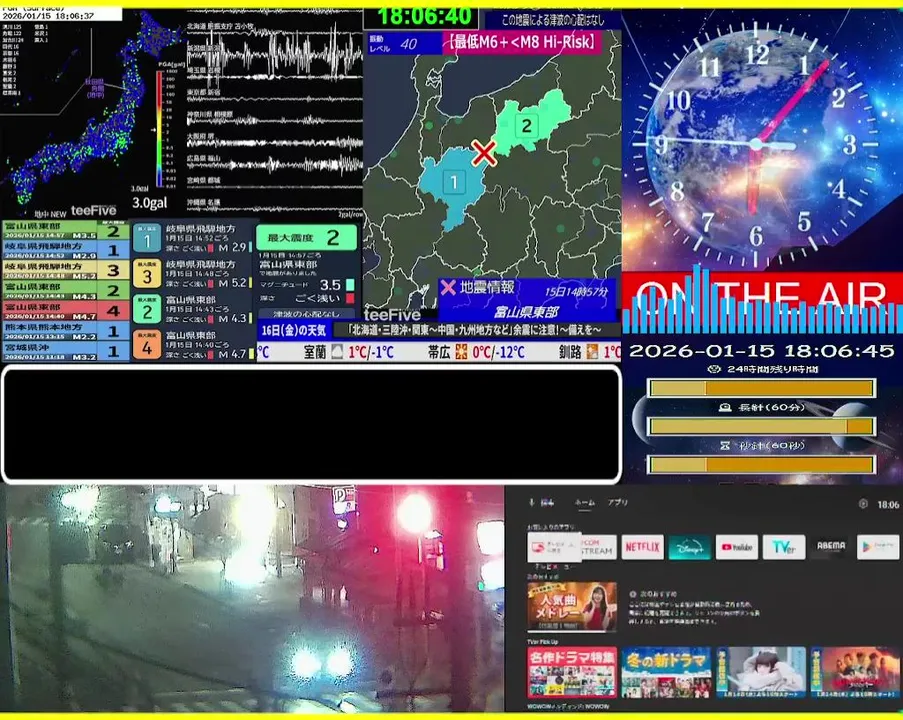Click the 振動レベル 40 indicator
Viewport: 903px width, 720px height.
(x=403, y=44)
